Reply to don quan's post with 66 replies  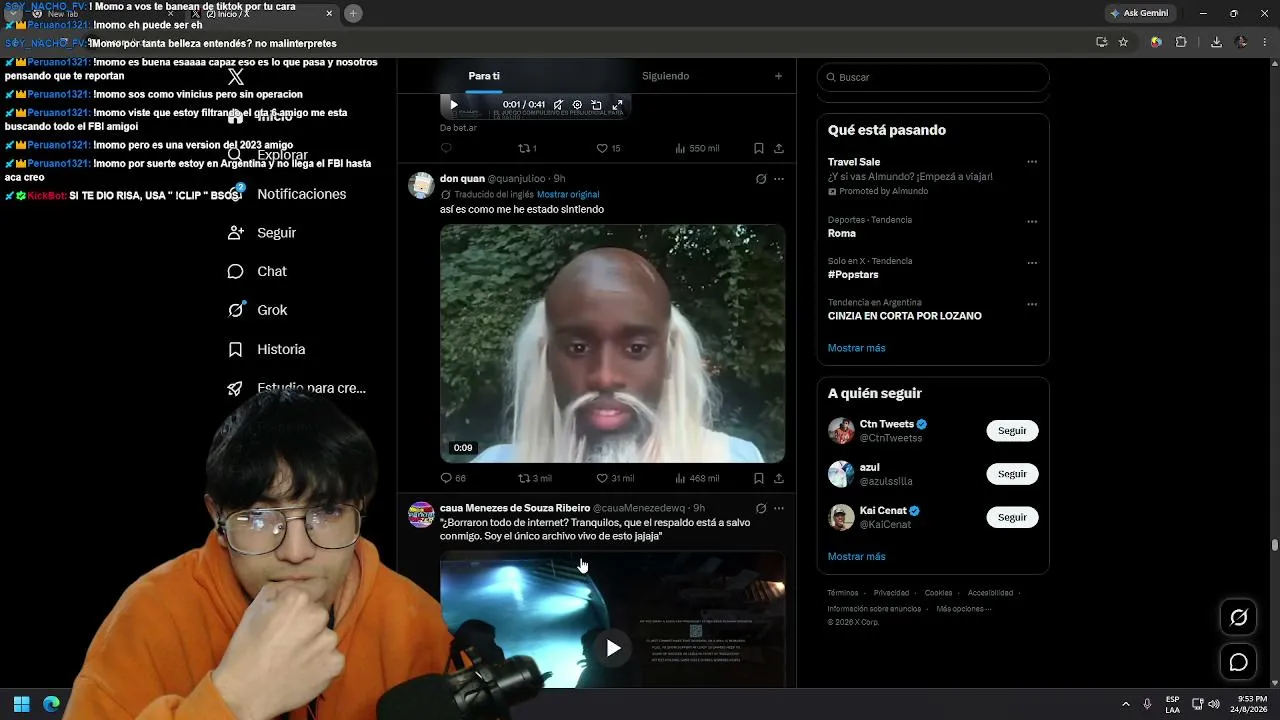(x=453, y=478)
